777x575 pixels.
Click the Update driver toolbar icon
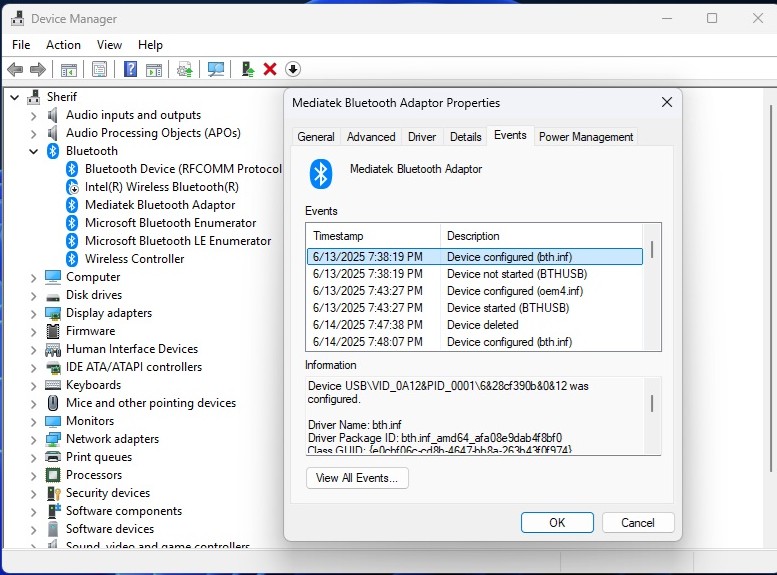(247, 69)
